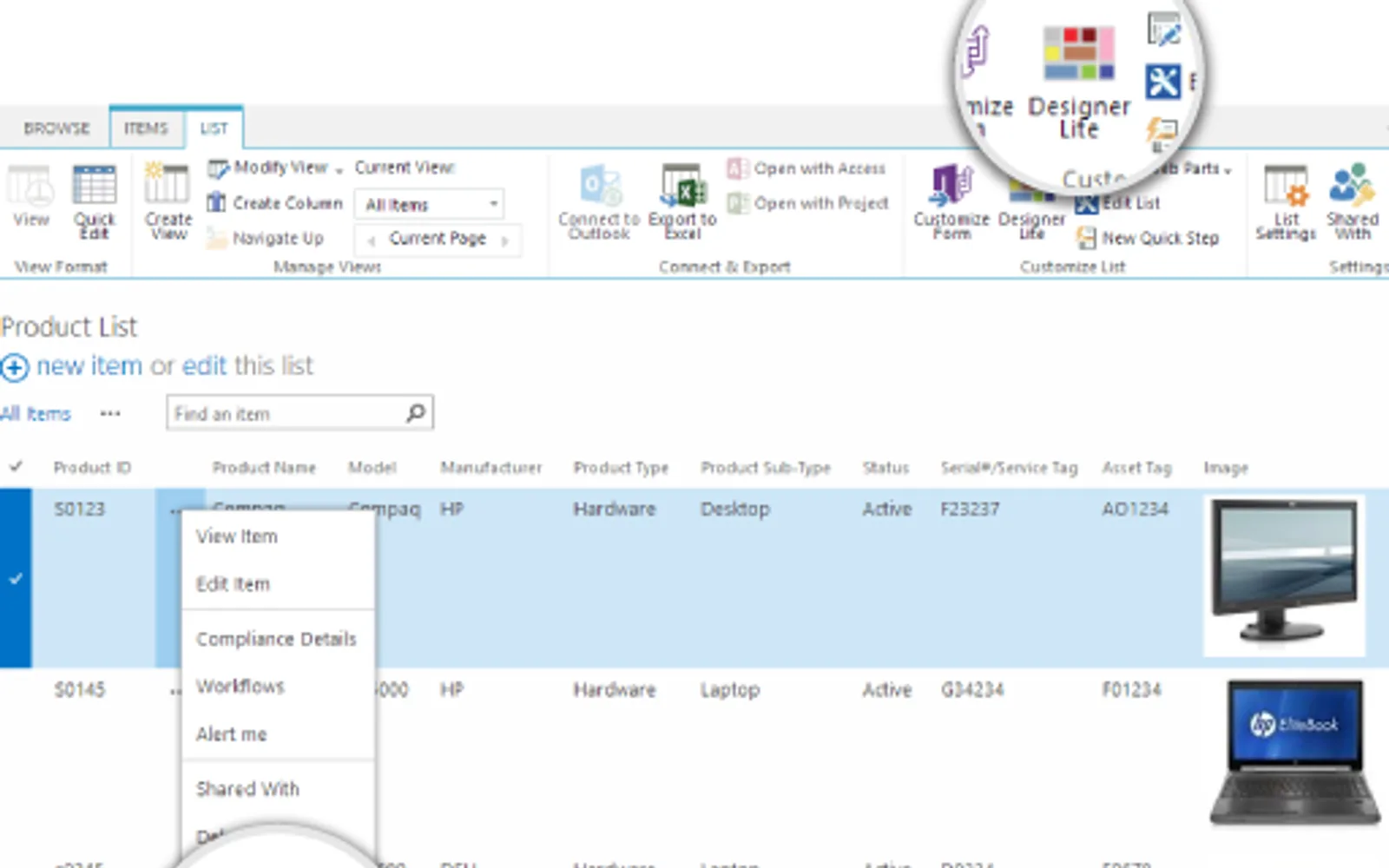Toggle selection checkmark for row S0123
This screenshot has height=868, width=1389.
[16, 578]
